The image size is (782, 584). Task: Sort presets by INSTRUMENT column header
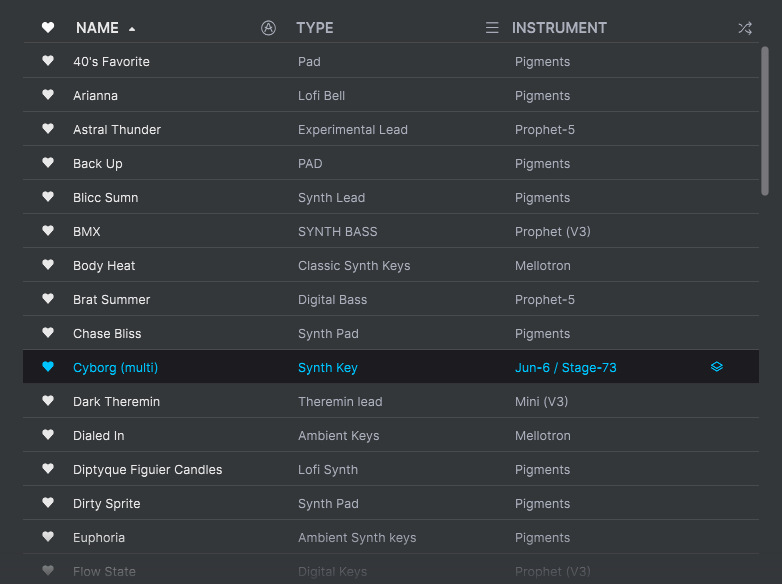click(x=559, y=28)
